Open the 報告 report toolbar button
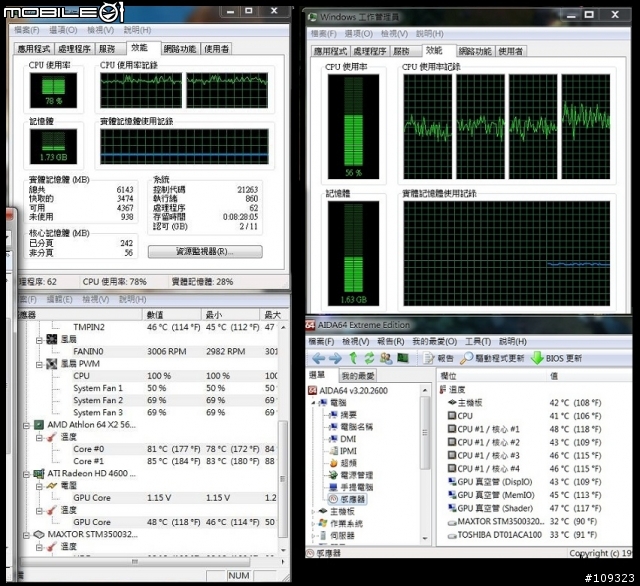Viewport: 640px width, 586px height. coord(436,358)
